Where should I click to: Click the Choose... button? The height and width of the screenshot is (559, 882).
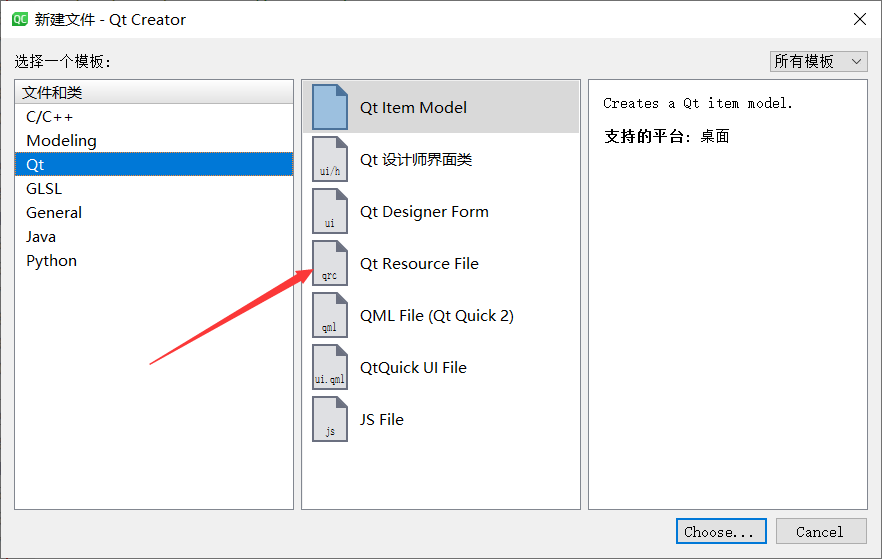721,531
